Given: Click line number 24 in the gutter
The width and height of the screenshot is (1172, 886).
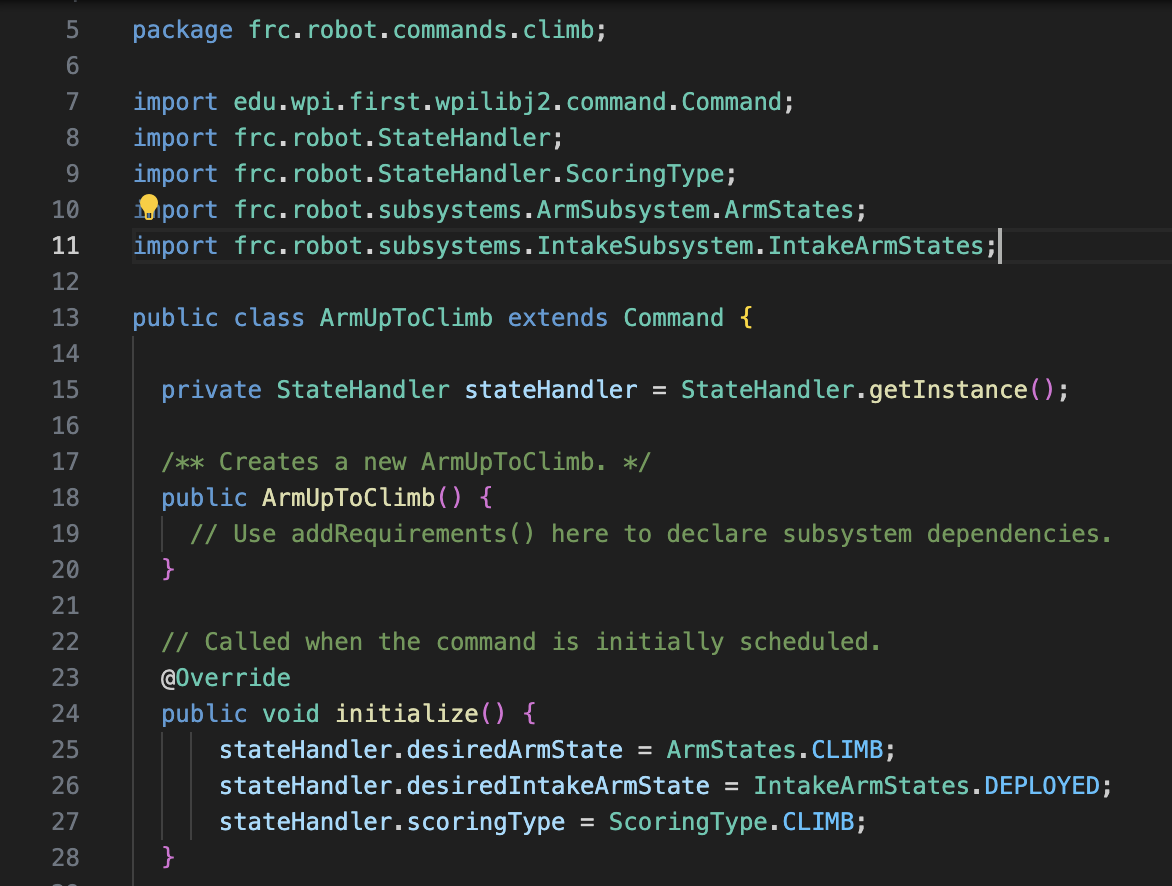Looking at the screenshot, I should click(x=64, y=714).
